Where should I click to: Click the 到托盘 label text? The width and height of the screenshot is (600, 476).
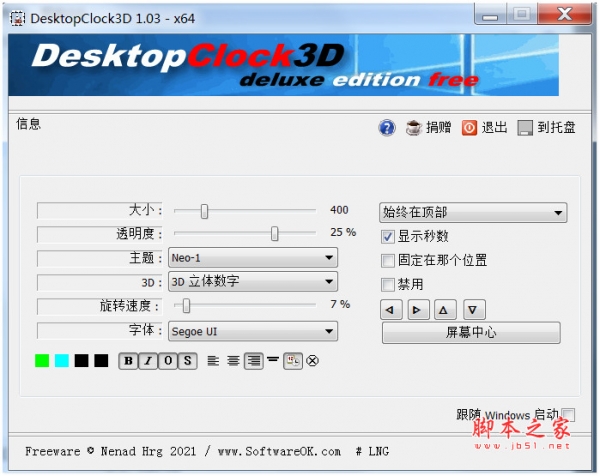(556, 127)
